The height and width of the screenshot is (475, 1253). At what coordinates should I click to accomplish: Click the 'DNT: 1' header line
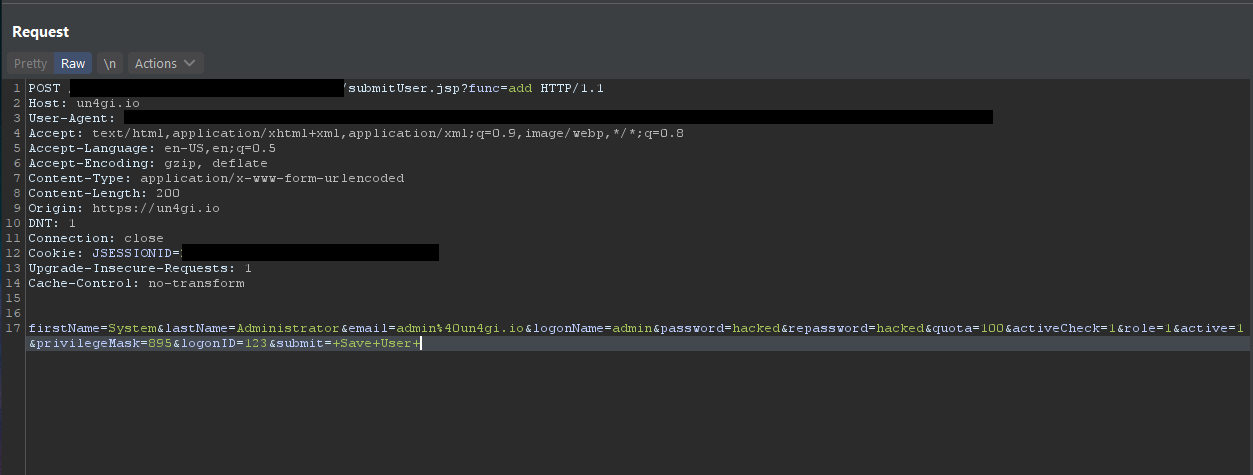tap(52, 223)
